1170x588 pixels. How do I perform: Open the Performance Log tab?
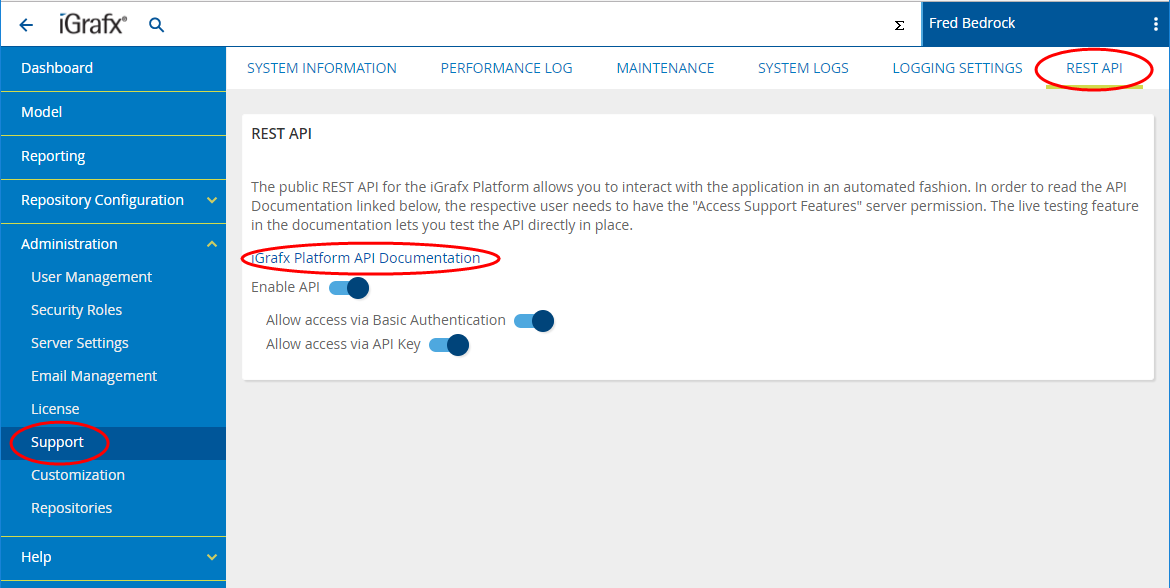click(x=506, y=68)
